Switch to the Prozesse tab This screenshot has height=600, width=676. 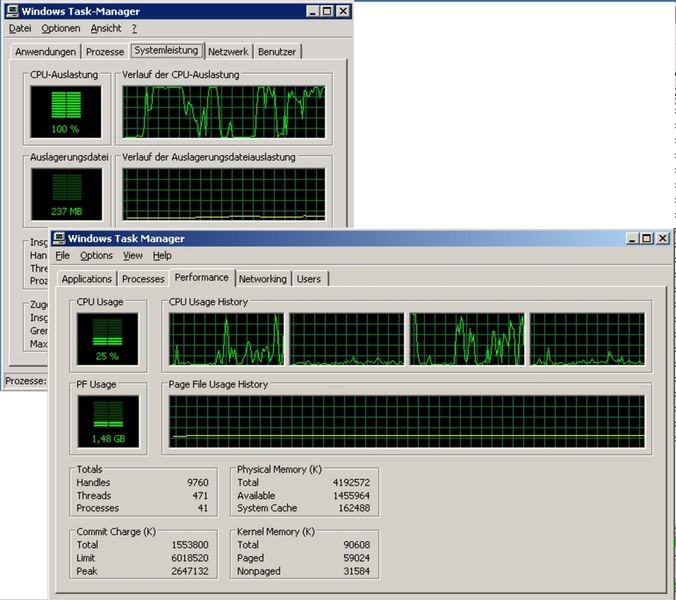point(105,52)
